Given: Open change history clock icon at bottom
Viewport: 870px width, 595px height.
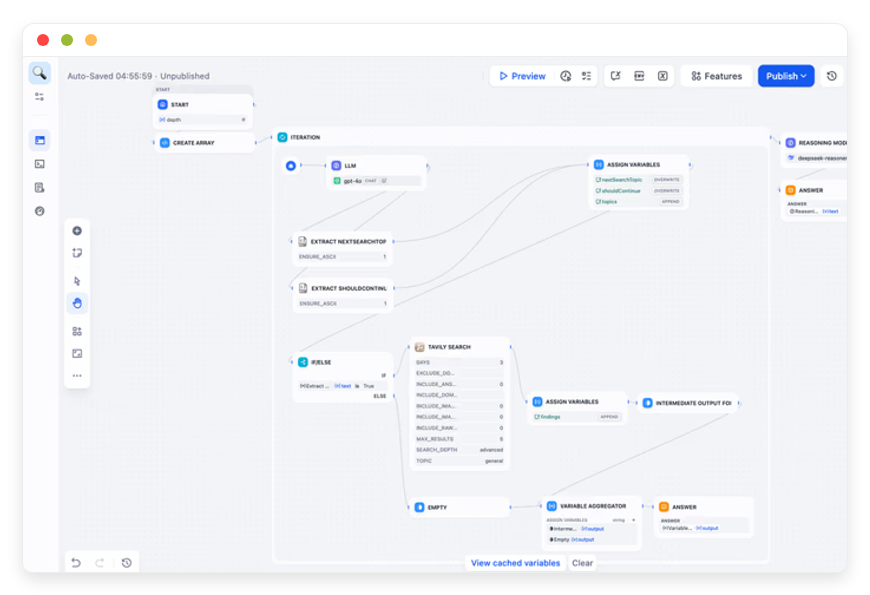Looking at the screenshot, I should tap(127, 563).
